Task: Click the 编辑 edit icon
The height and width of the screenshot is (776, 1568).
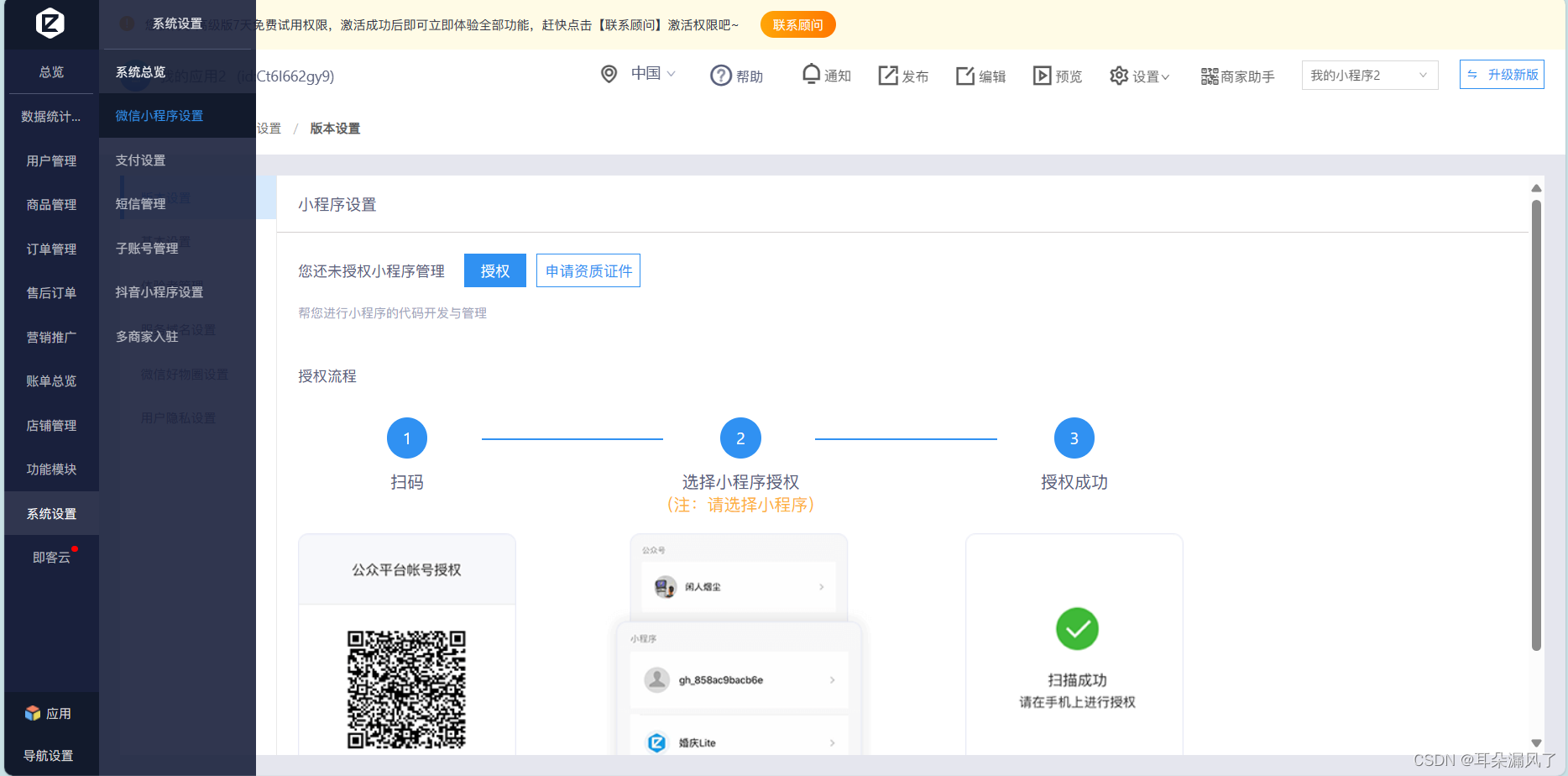Action: coord(965,76)
